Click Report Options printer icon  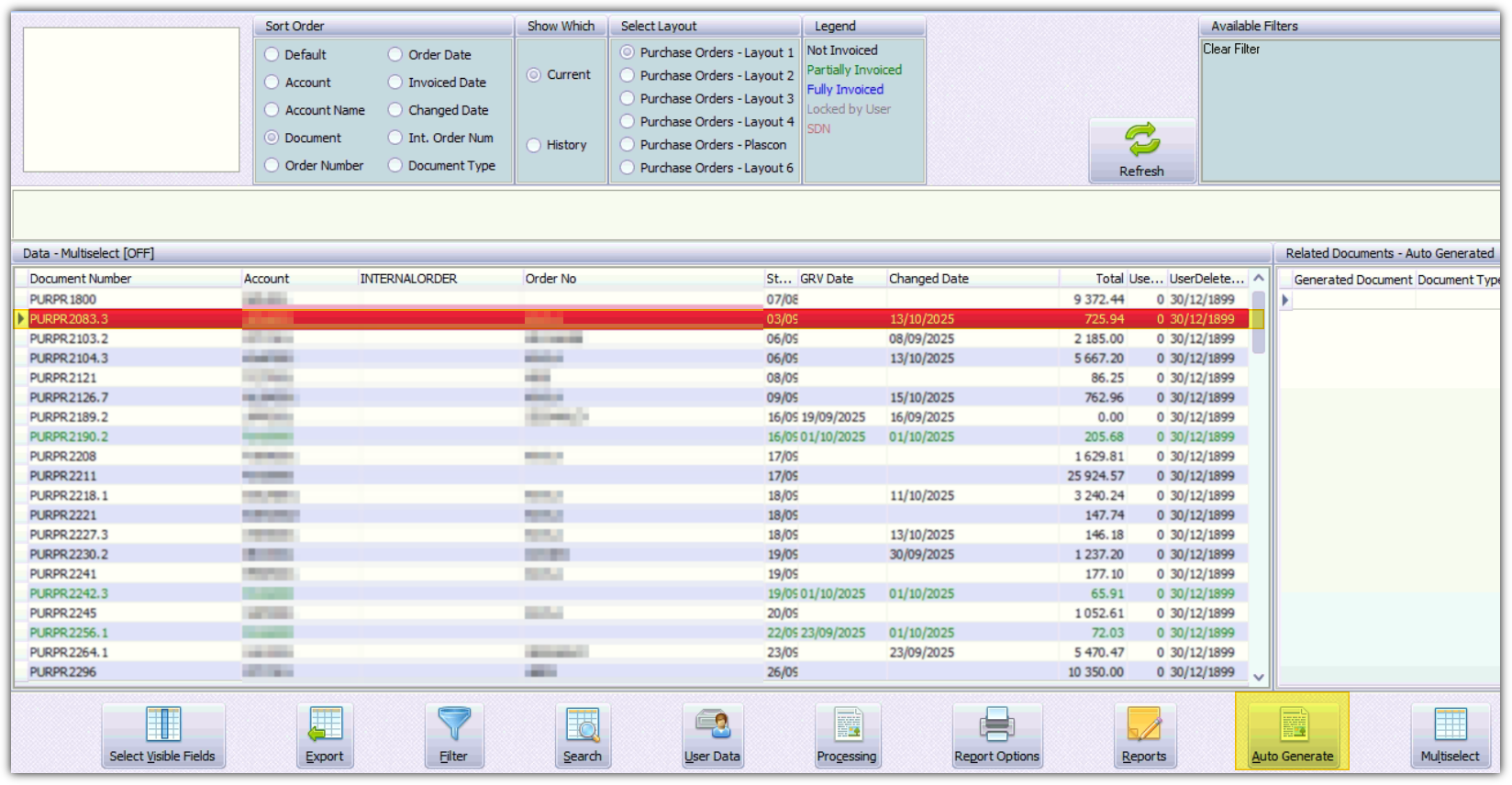click(996, 735)
